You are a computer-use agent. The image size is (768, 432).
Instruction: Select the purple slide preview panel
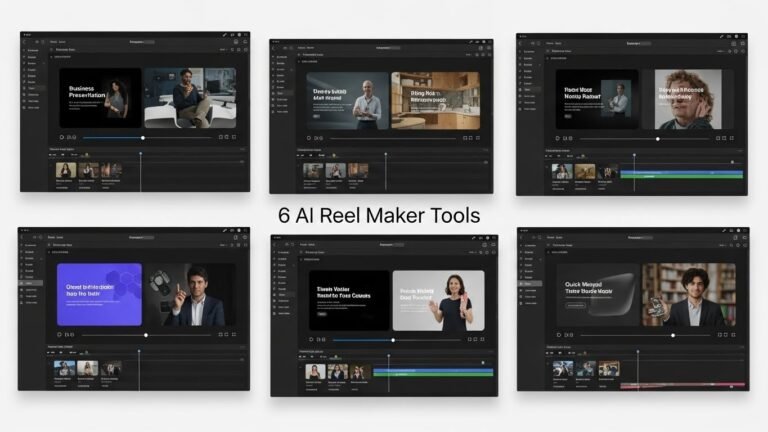[99, 294]
